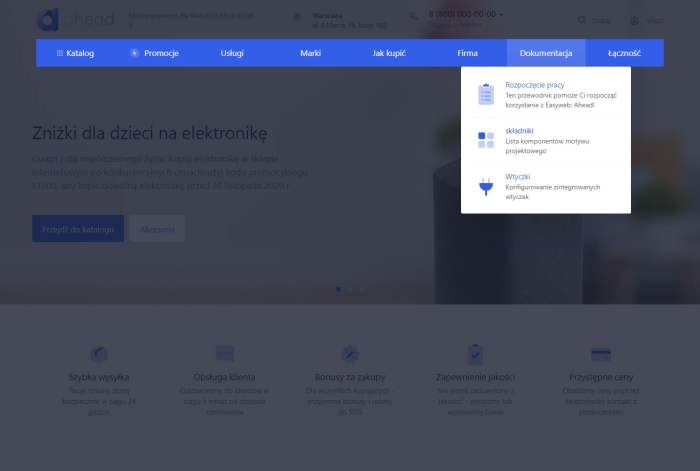Expand the phone number dropdown
This screenshot has height=471, width=700.
(502, 15)
